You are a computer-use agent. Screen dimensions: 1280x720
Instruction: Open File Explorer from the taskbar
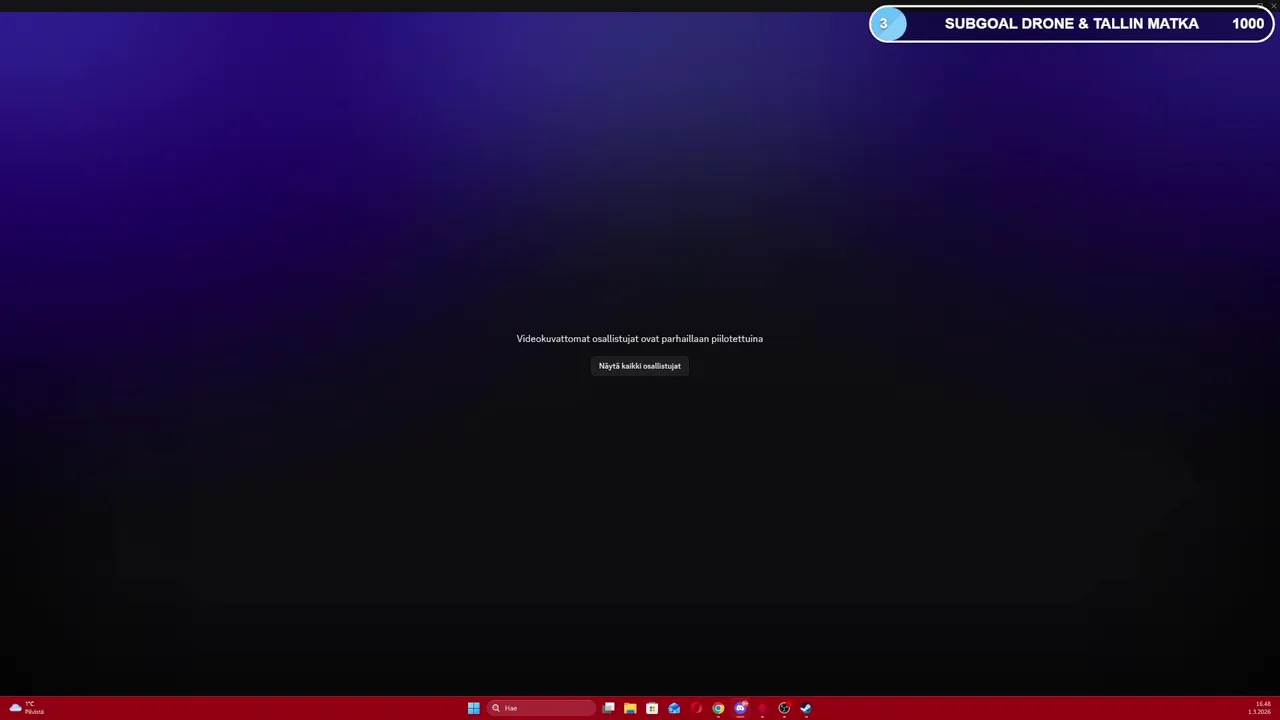coord(630,708)
